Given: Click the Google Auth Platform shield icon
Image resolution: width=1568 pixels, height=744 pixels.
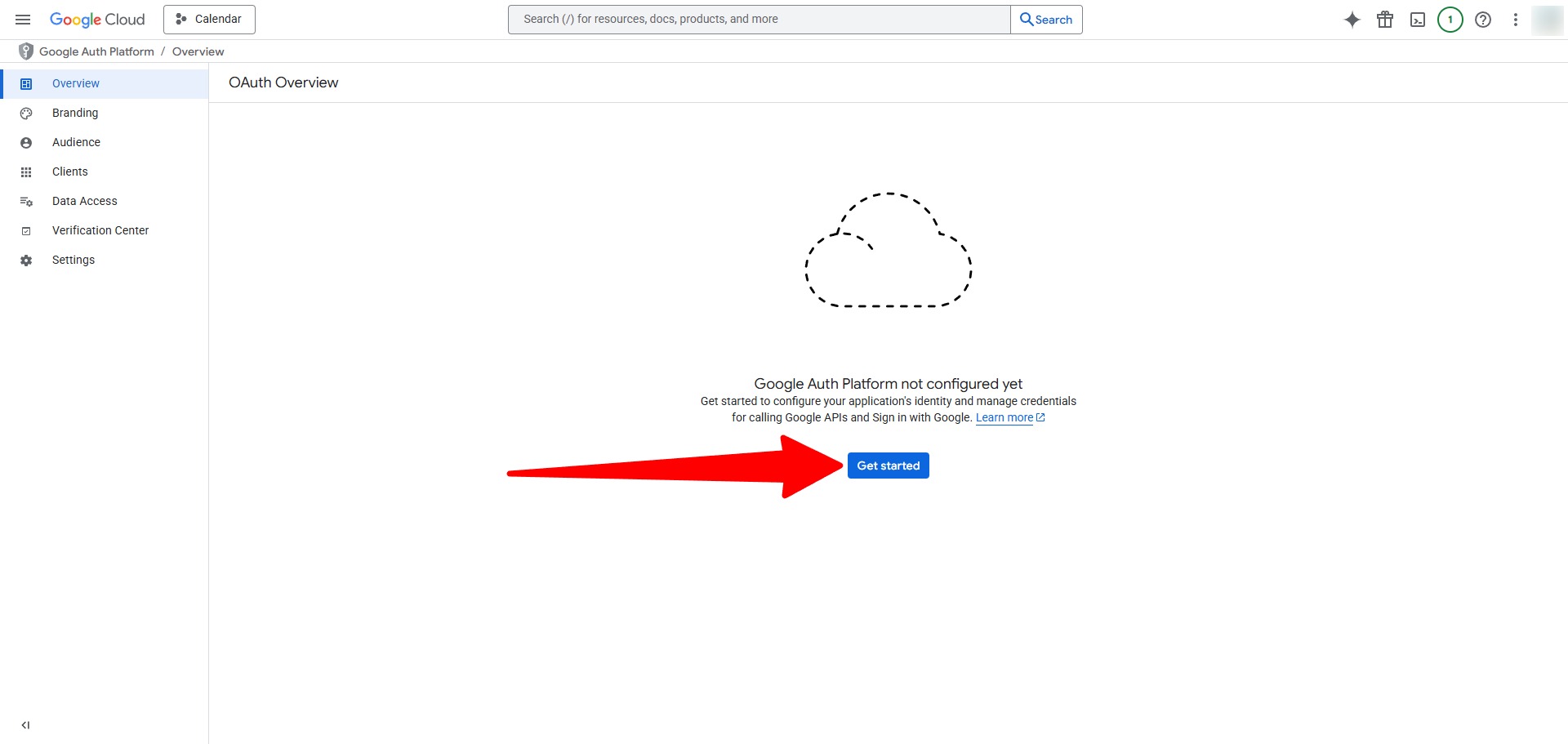Looking at the screenshot, I should pyautogui.click(x=26, y=51).
